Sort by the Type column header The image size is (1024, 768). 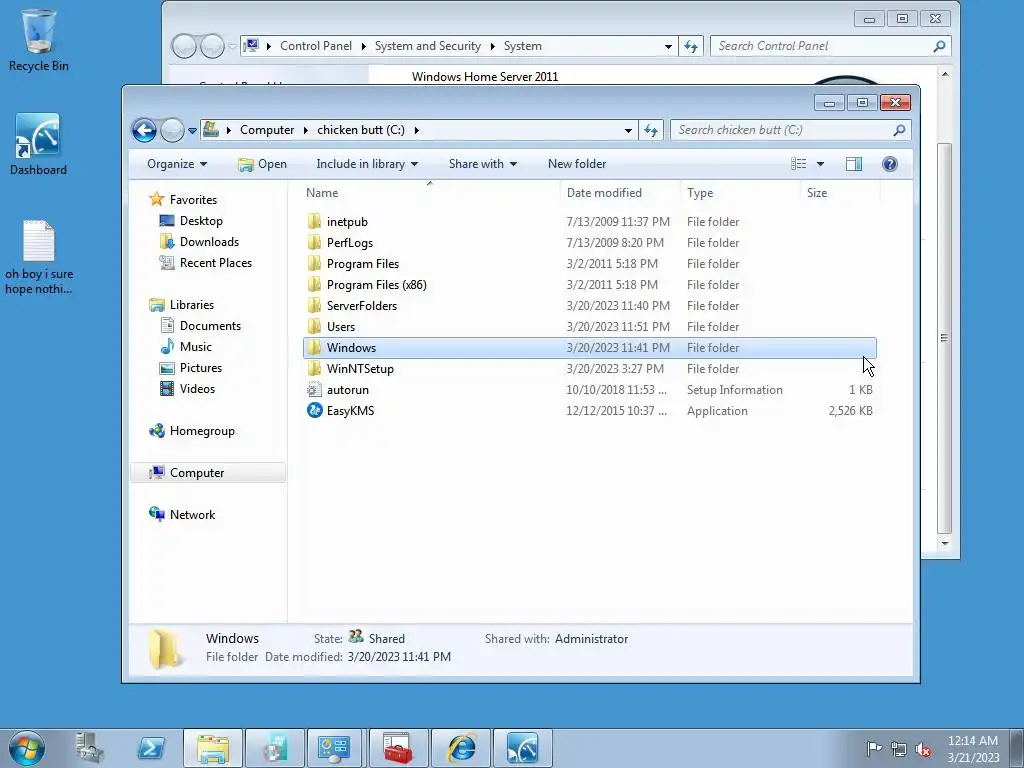[740, 193]
